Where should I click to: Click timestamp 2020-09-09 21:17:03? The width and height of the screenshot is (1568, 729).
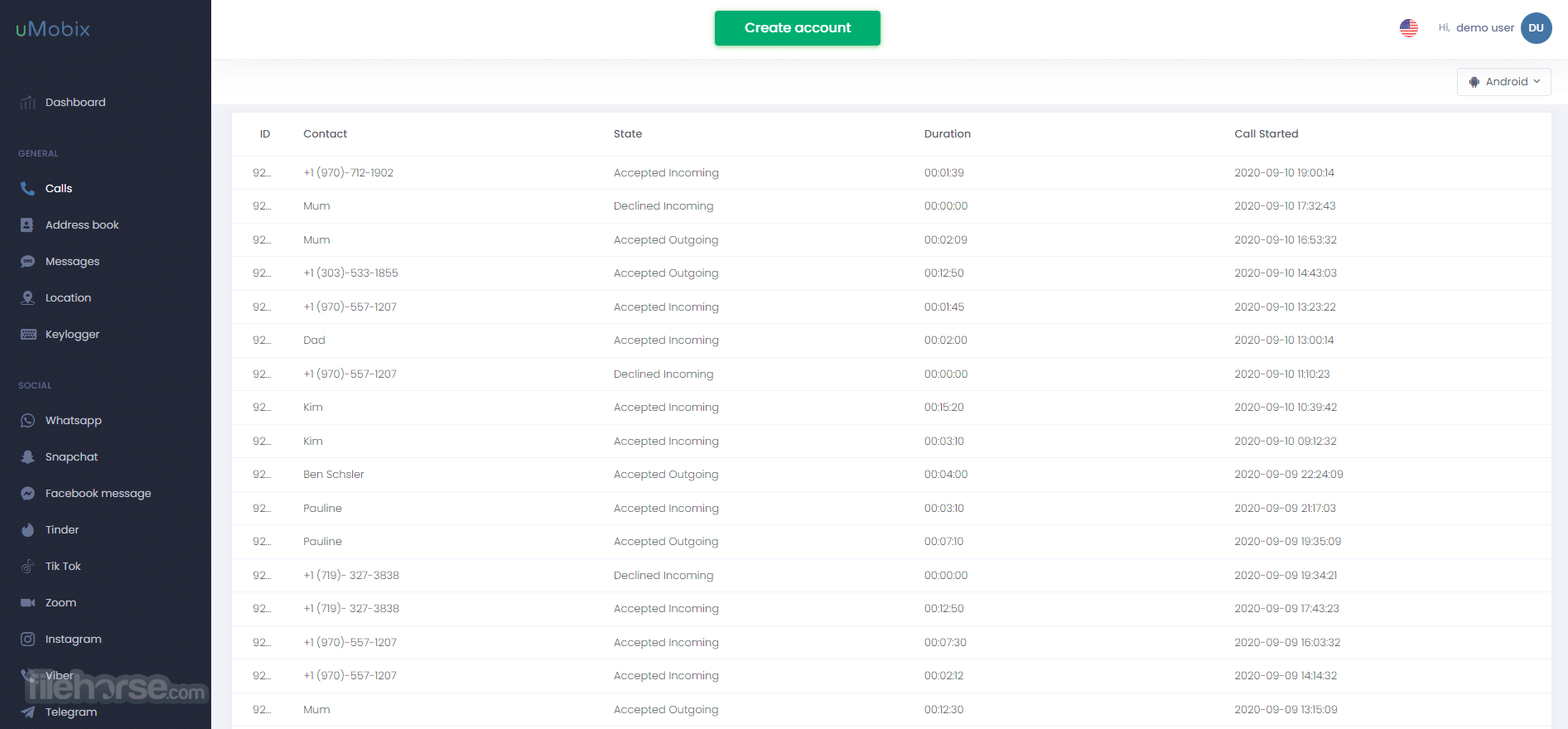(1285, 508)
